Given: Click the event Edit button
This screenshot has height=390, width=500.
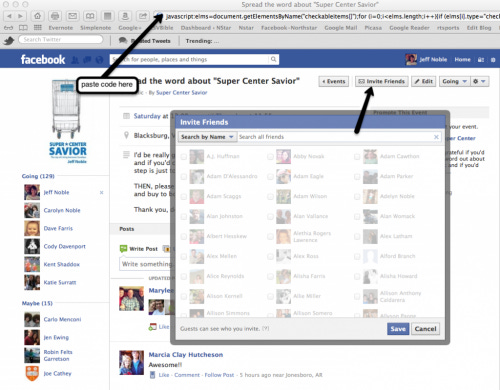Looking at the screenshot, I should [x=424, y=81].
